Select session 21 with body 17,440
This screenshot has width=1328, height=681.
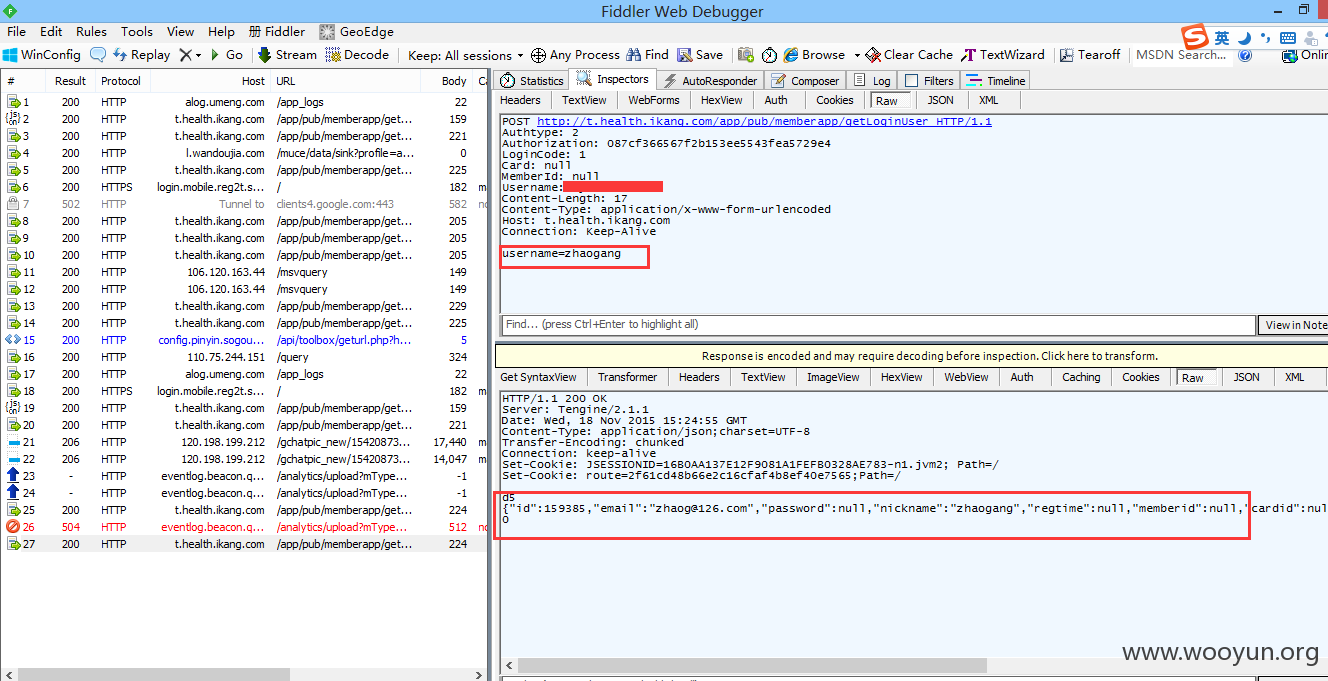click(x=244, y=442)
